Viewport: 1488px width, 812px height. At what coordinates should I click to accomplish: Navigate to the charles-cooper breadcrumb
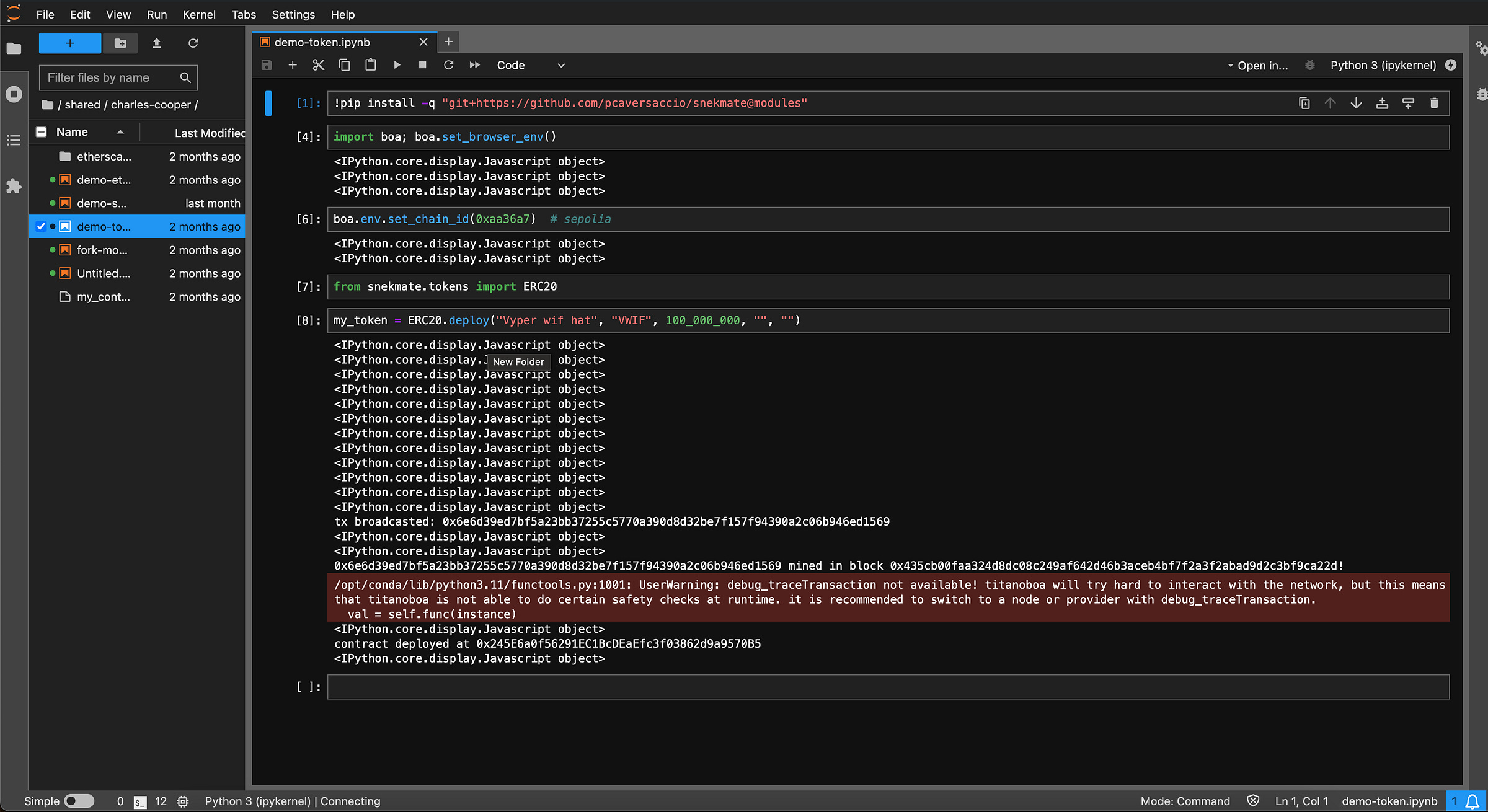click(x=151, y=105)
